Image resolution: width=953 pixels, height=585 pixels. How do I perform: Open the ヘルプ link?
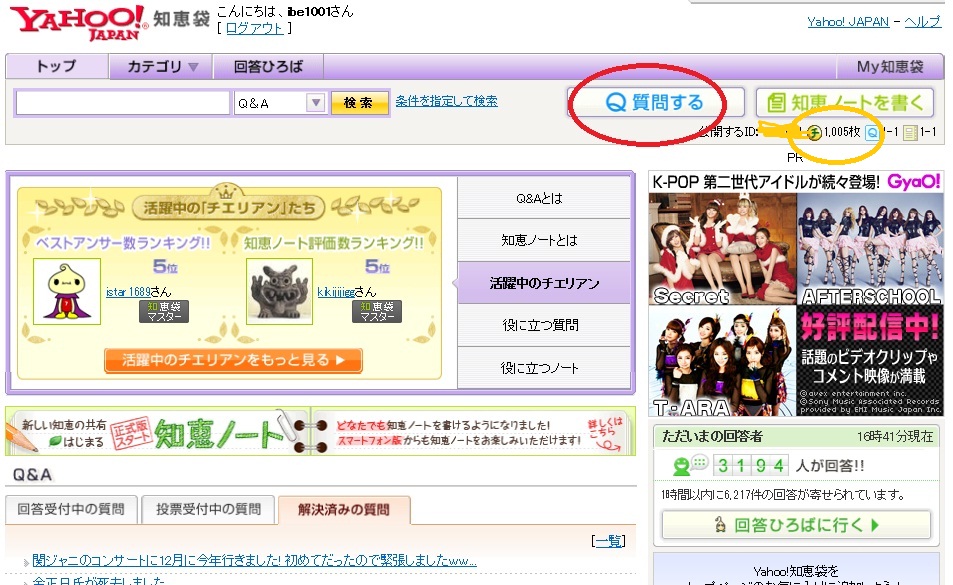coord(923,22)
